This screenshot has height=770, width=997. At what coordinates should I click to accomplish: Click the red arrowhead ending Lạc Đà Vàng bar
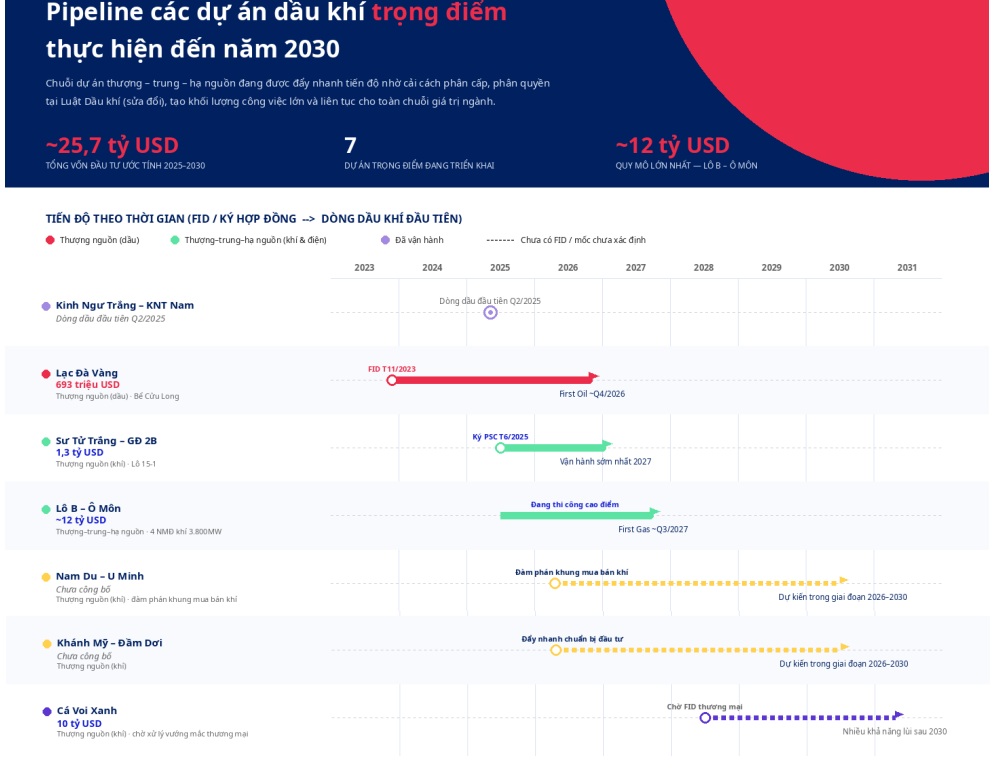[593, 377]
